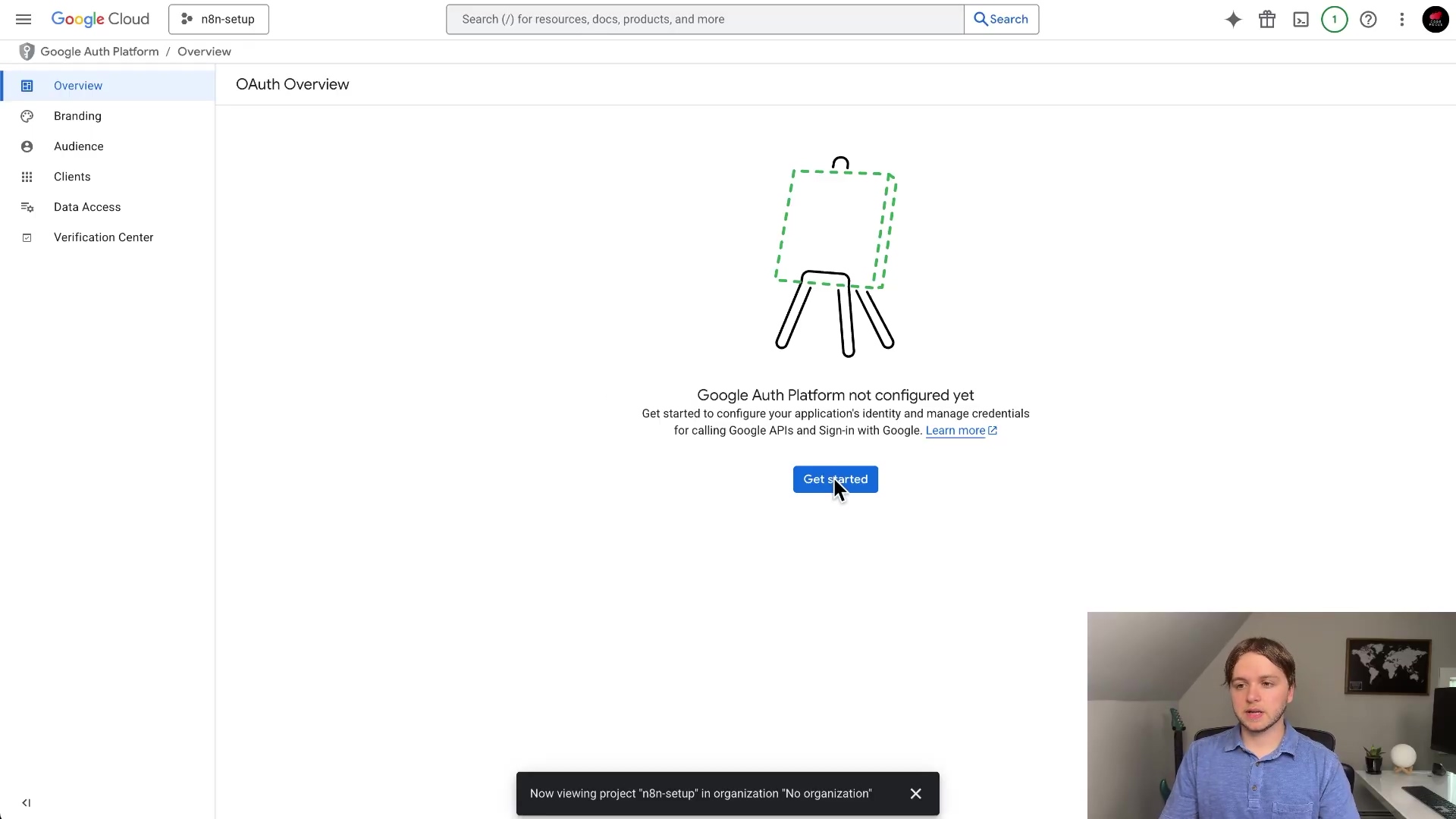This screenshot has height=819, width=1456.
Task: Click the Data Access settings-list icon
Action: (x=27, y=207)
